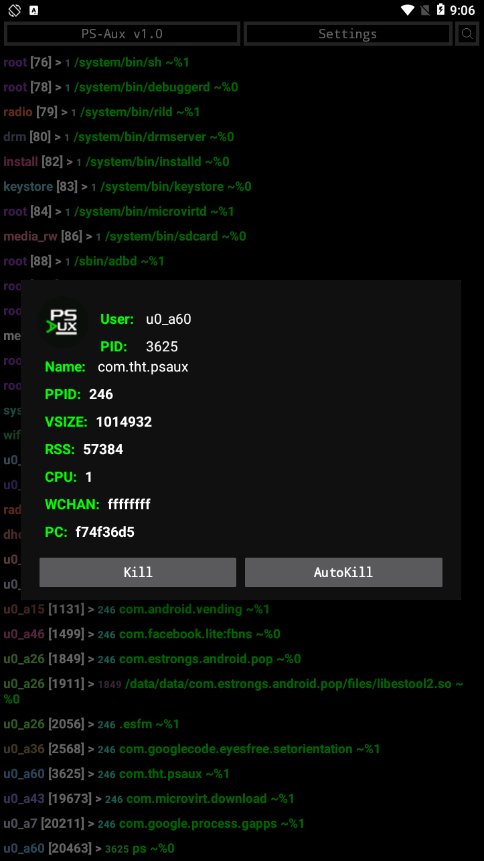Select the ps process with PID 20463
Screen dimensions: 484x861
tap(89, 848)
